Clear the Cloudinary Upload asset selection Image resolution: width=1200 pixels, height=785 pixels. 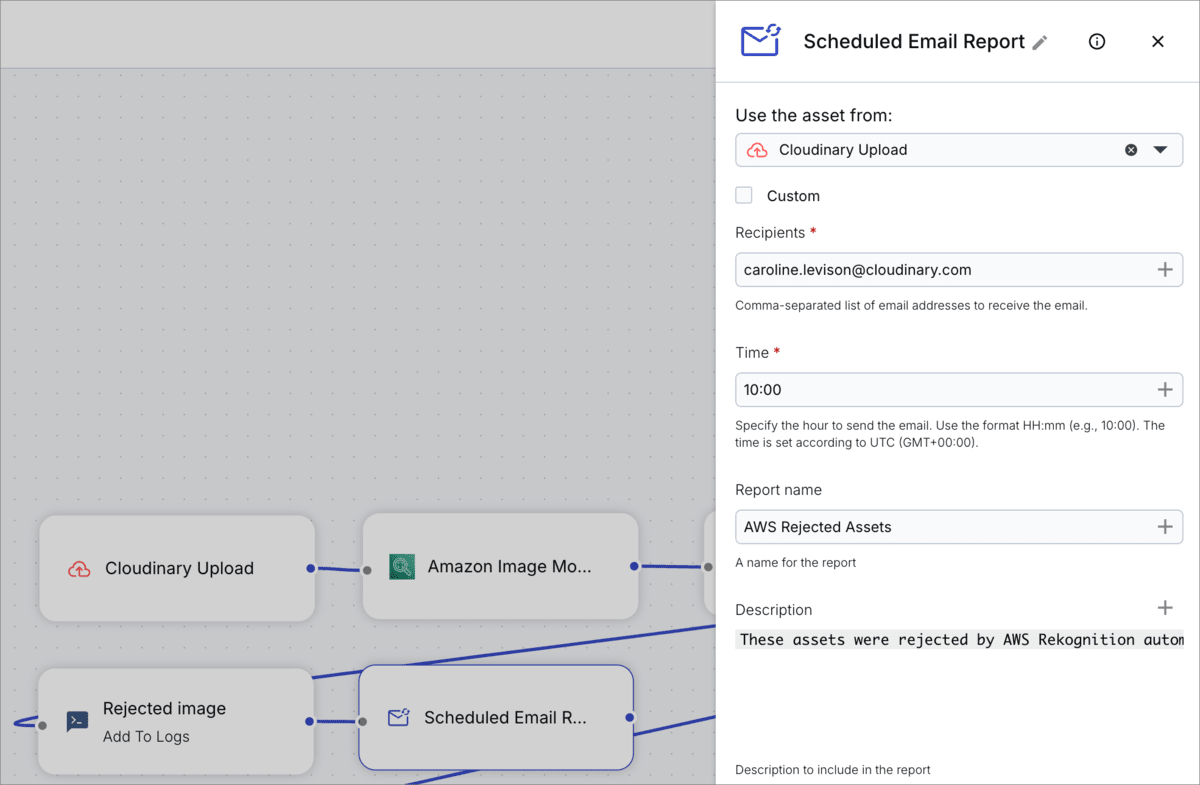1131,150
